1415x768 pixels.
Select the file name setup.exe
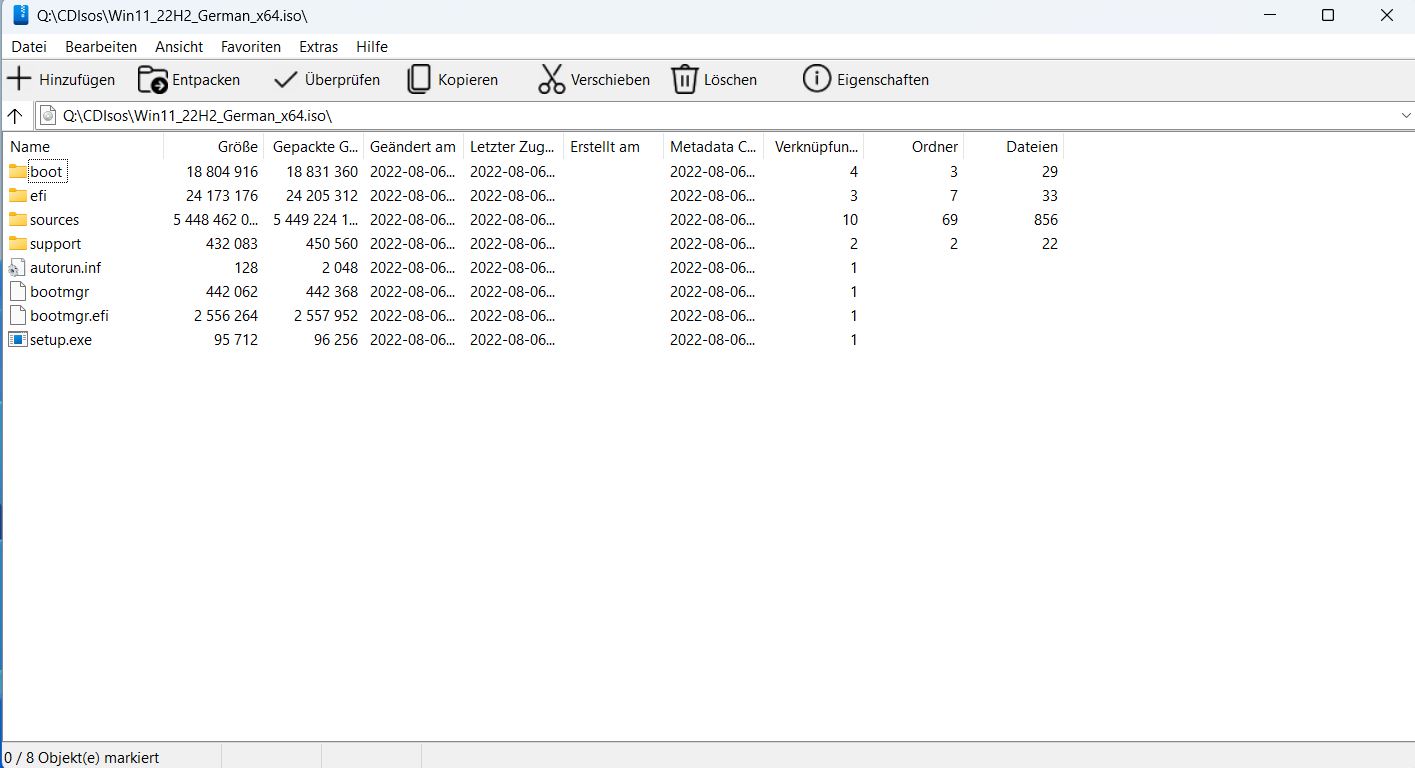point(61,339)
